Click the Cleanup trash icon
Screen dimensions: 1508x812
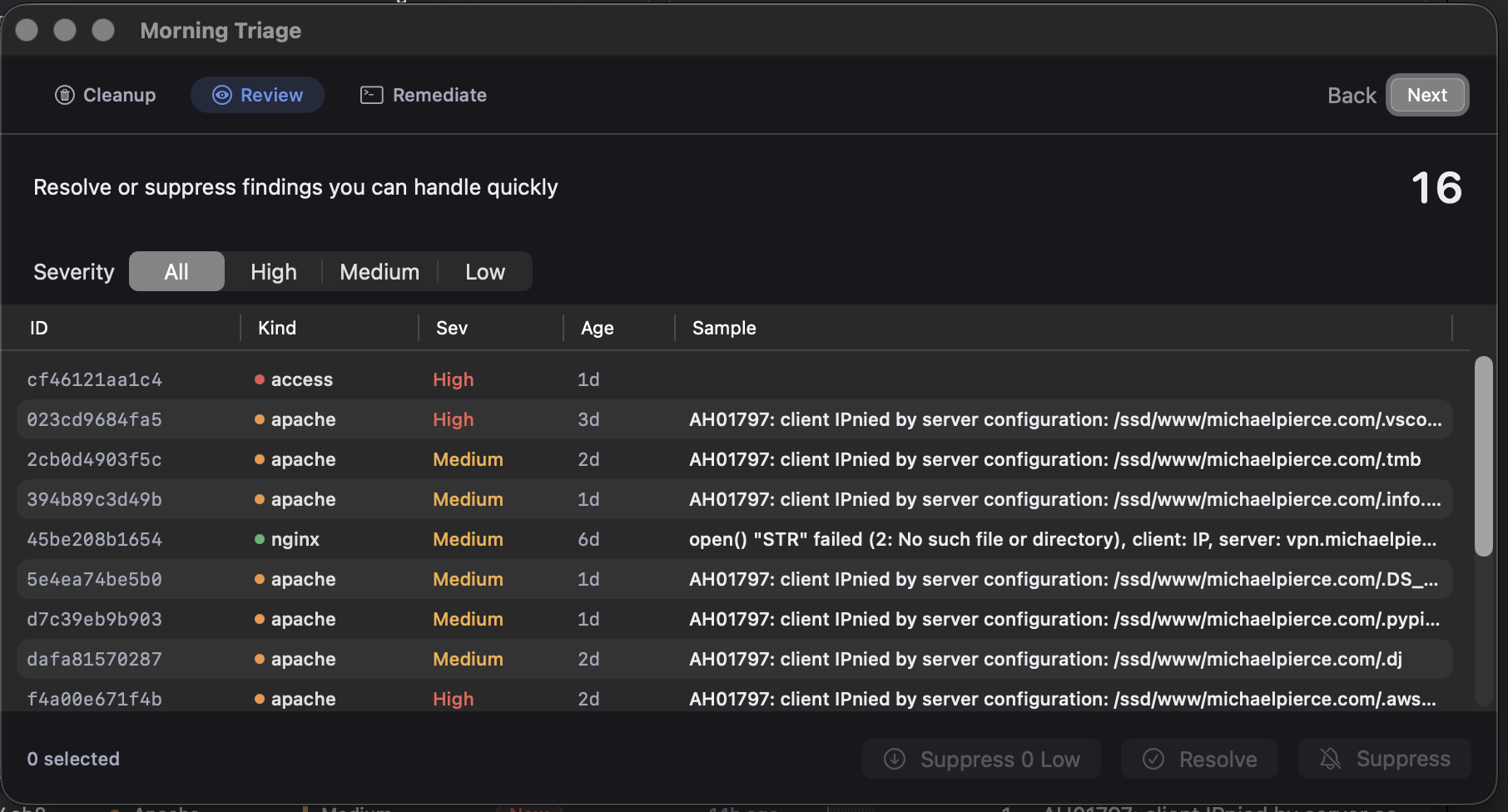pos(65,95)
